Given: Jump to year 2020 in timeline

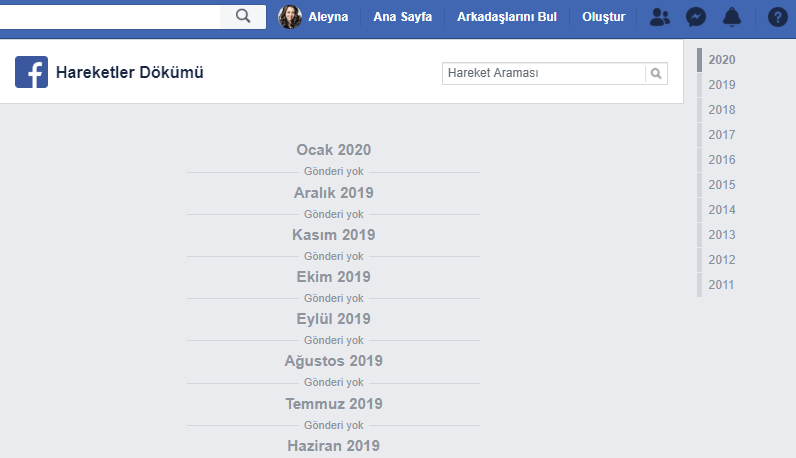Looking at the screenshot, I should [721, 60].
